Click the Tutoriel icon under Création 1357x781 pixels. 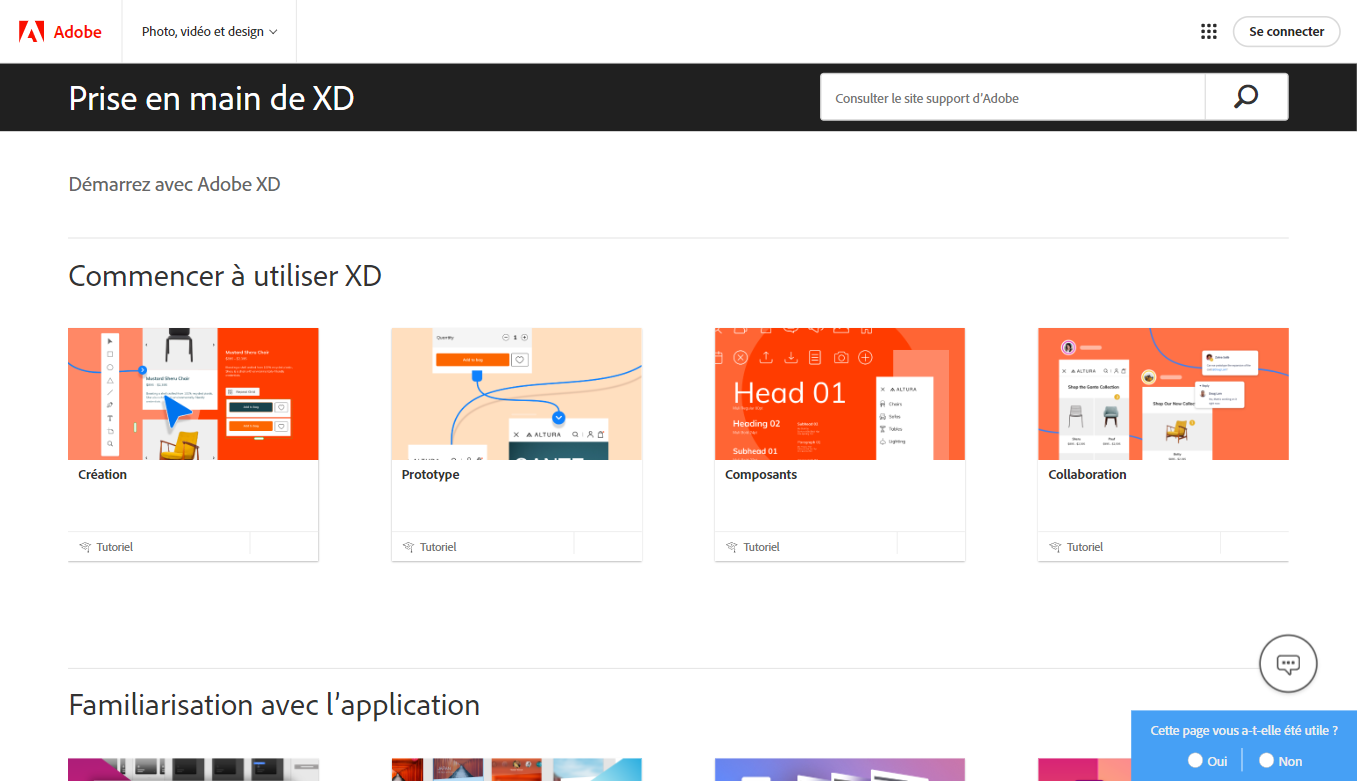[85, 547]
